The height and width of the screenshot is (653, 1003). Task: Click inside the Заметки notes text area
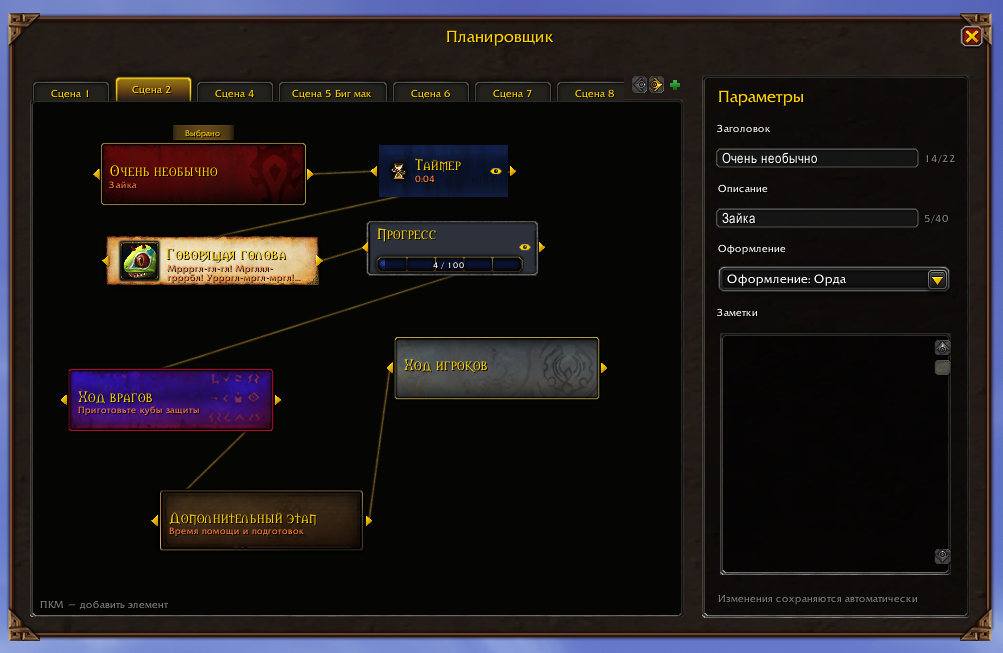click(x=827, y=453)
